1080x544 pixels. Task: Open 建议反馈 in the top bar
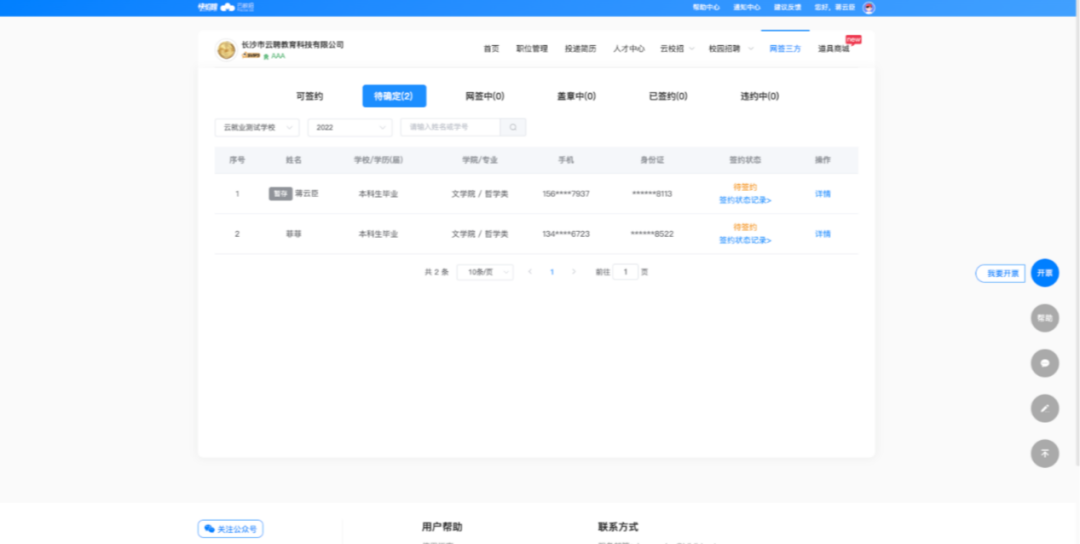[x=787, y=8]
